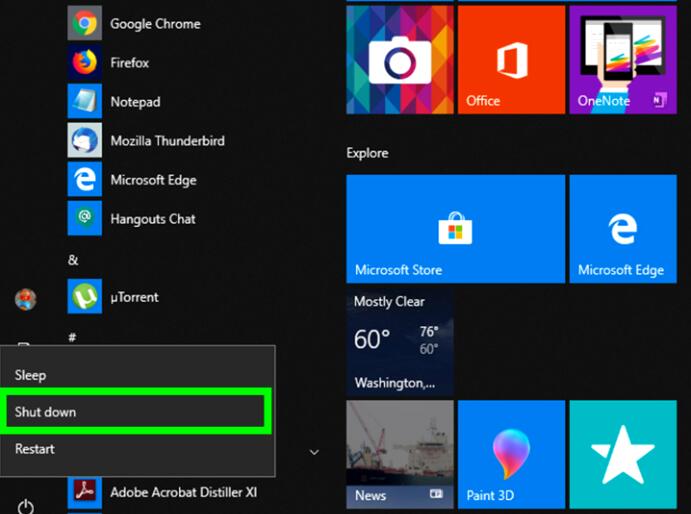Open the Mostly Clear weather tile
This screenshot has height=514, width=691.
tap(400, 342)
